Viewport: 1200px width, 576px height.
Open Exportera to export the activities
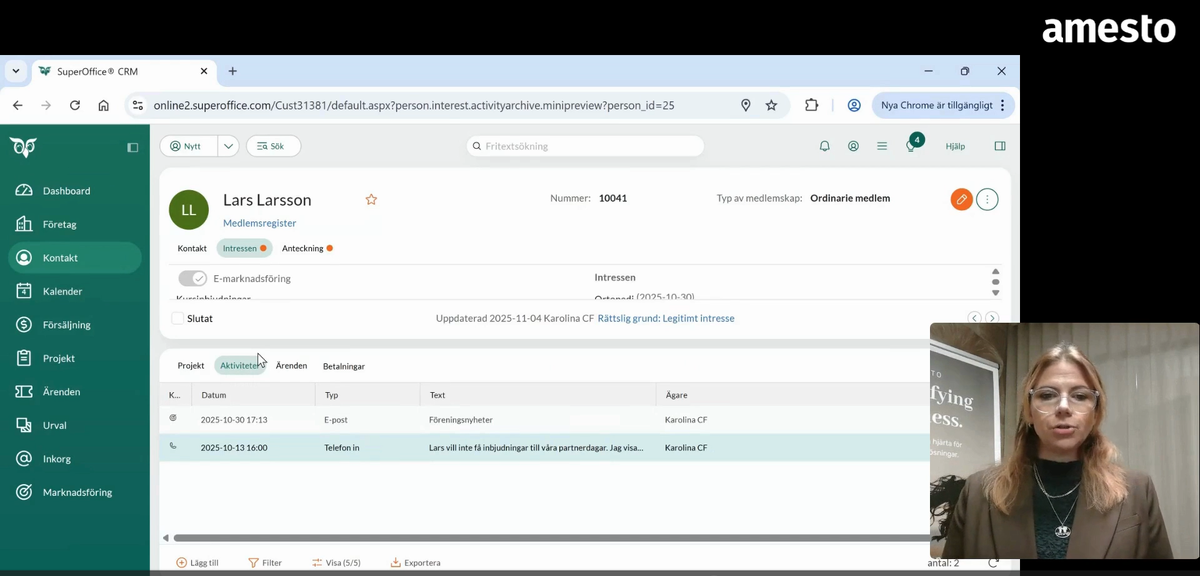[x=415, y=562]
